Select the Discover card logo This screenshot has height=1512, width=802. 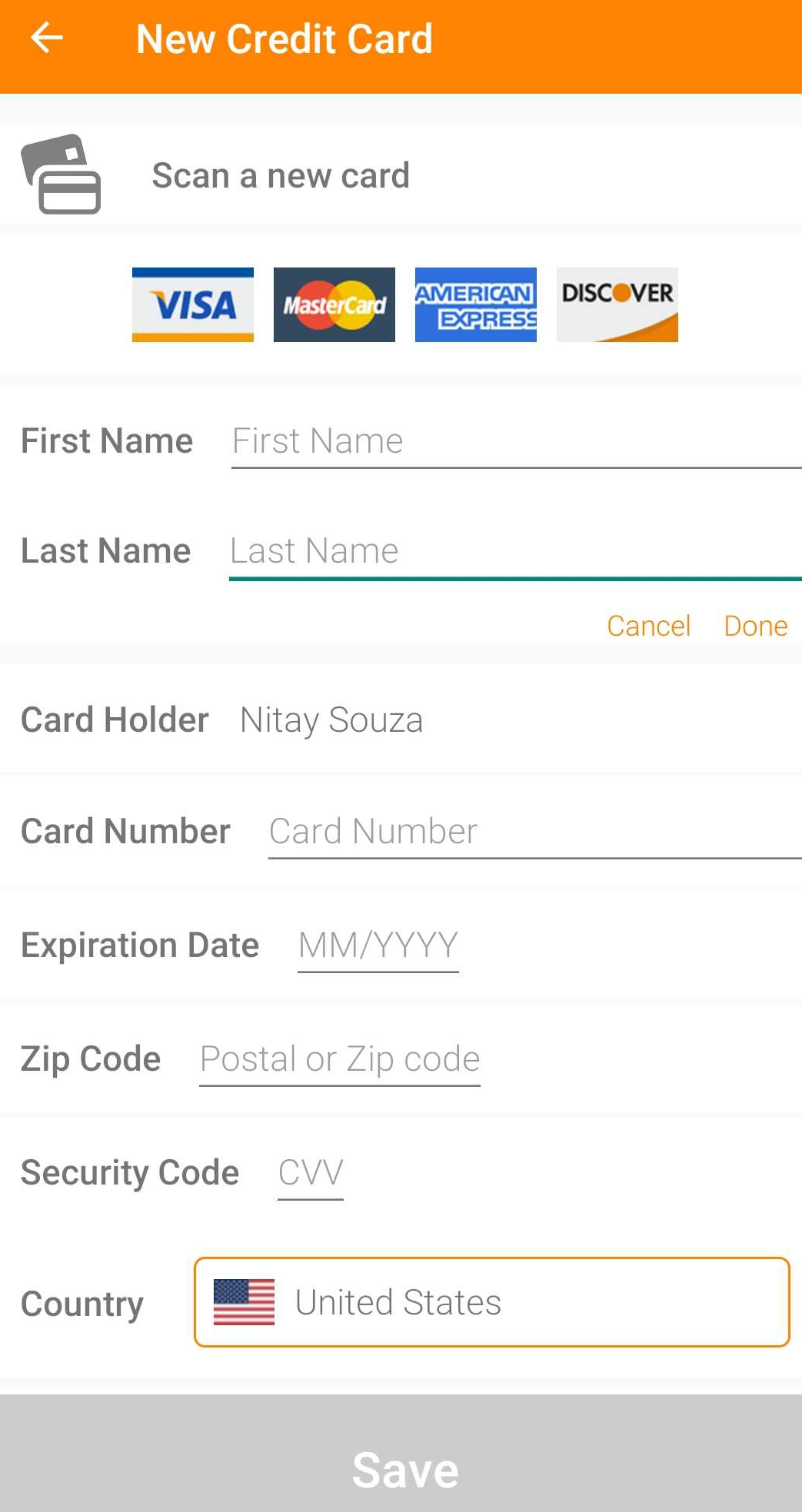point(617,304)
